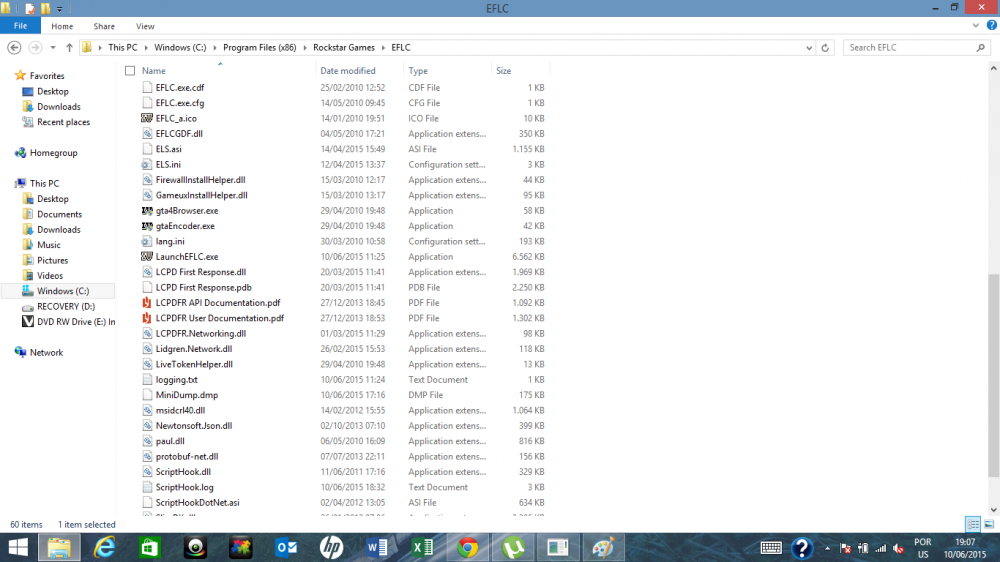Click the Forward navigation arrow
This screenshot has height=562, width=1000.
click(x=35, y=48)
